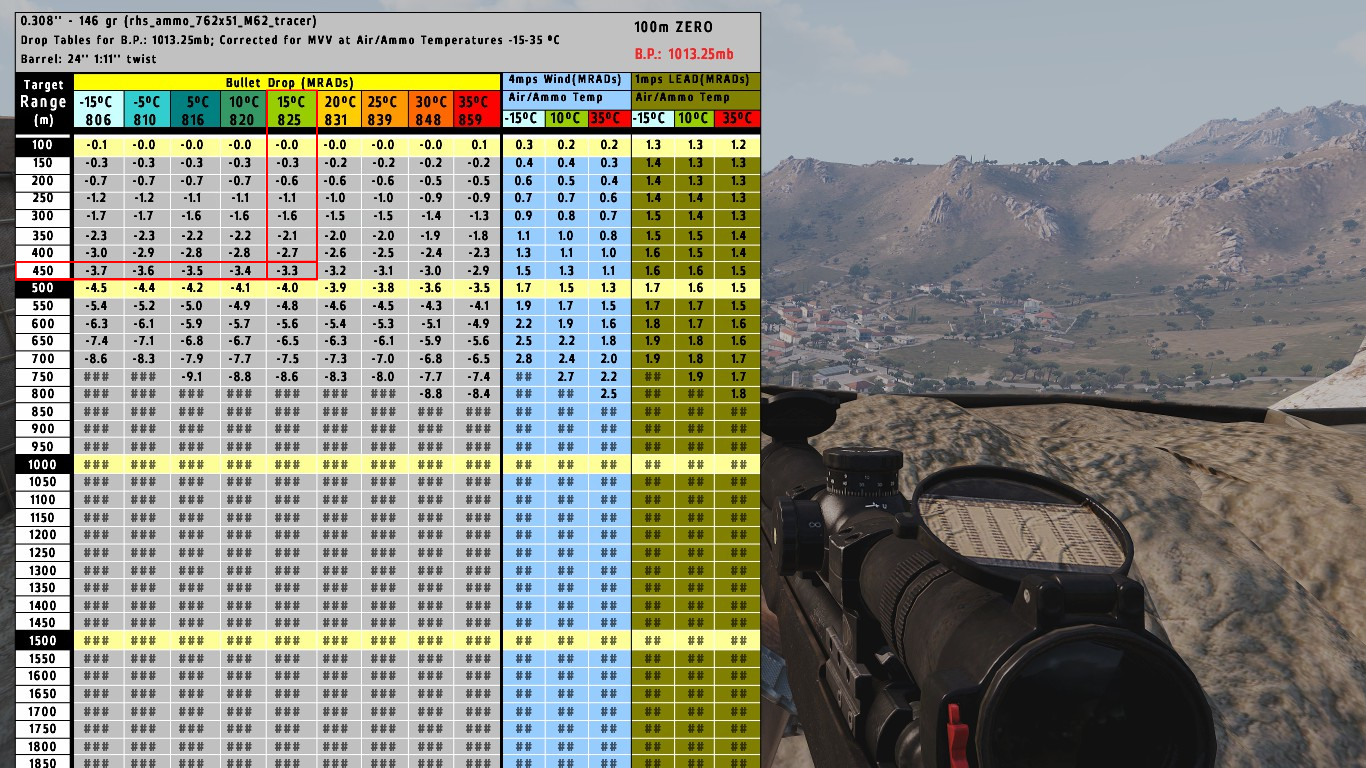The height and width of the screenshot is (768, 1366).
Task: Click the wind 10°C green header cell
Action: [566, 118]
